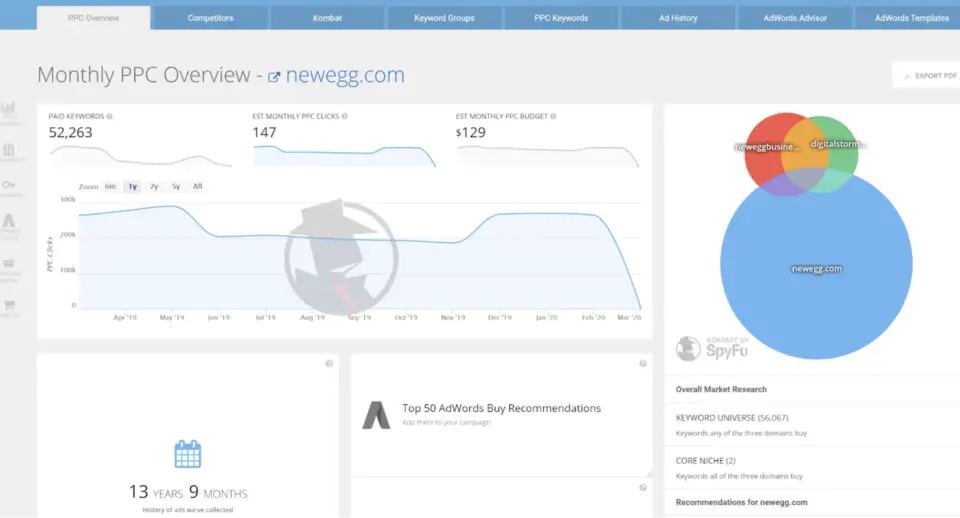Viewport: 960px width, 518px height.
Task: Click 'Recommendations for newegg.com' heading
Action: click(741, 502)
